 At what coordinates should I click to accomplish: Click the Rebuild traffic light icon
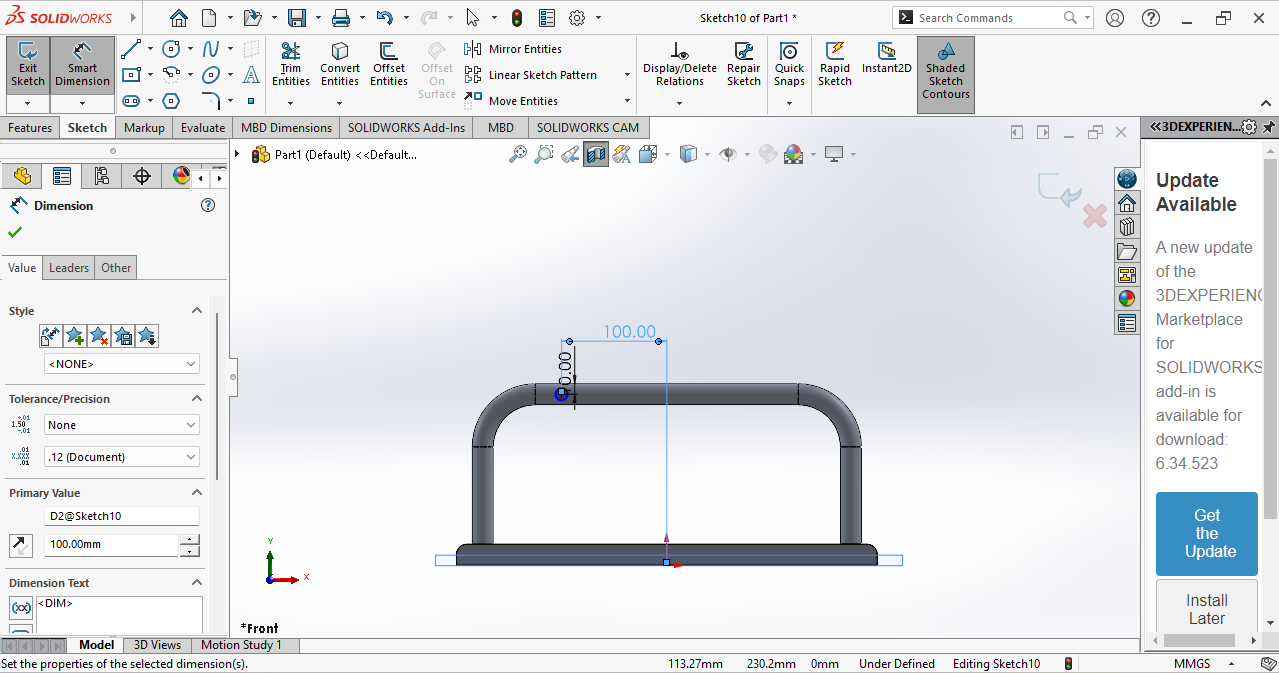point(517,18)
